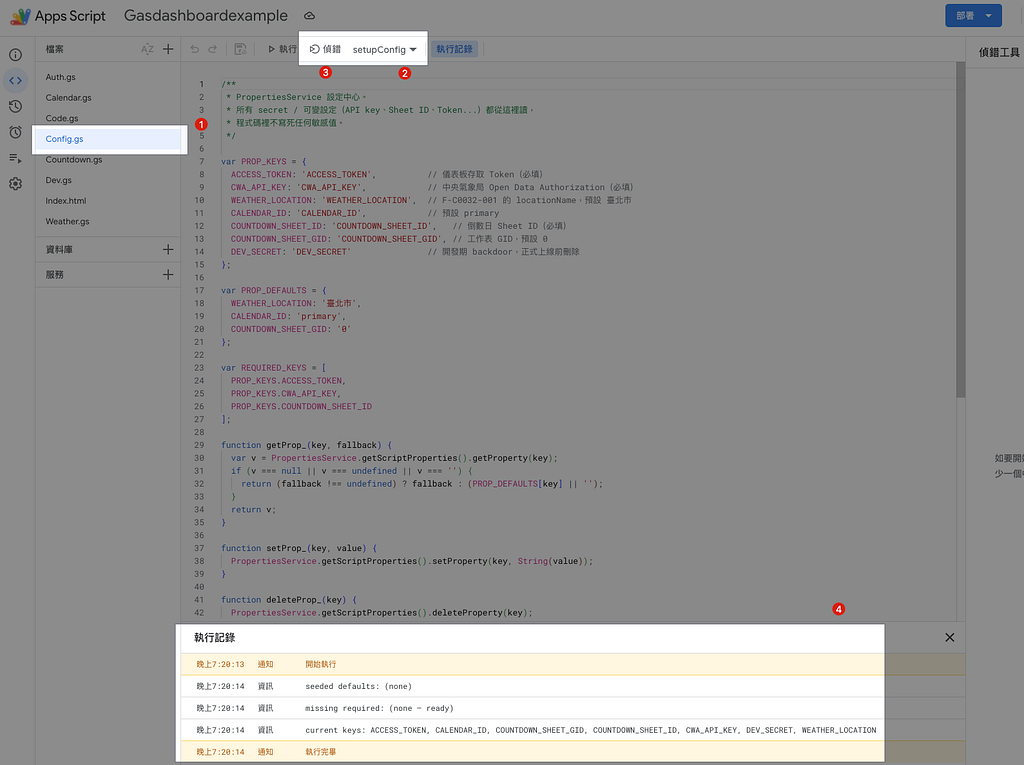The height and width of the screenshot is (765, 1024).
Task: Start debugging with 偵錯 button
Action: (325, 49)
